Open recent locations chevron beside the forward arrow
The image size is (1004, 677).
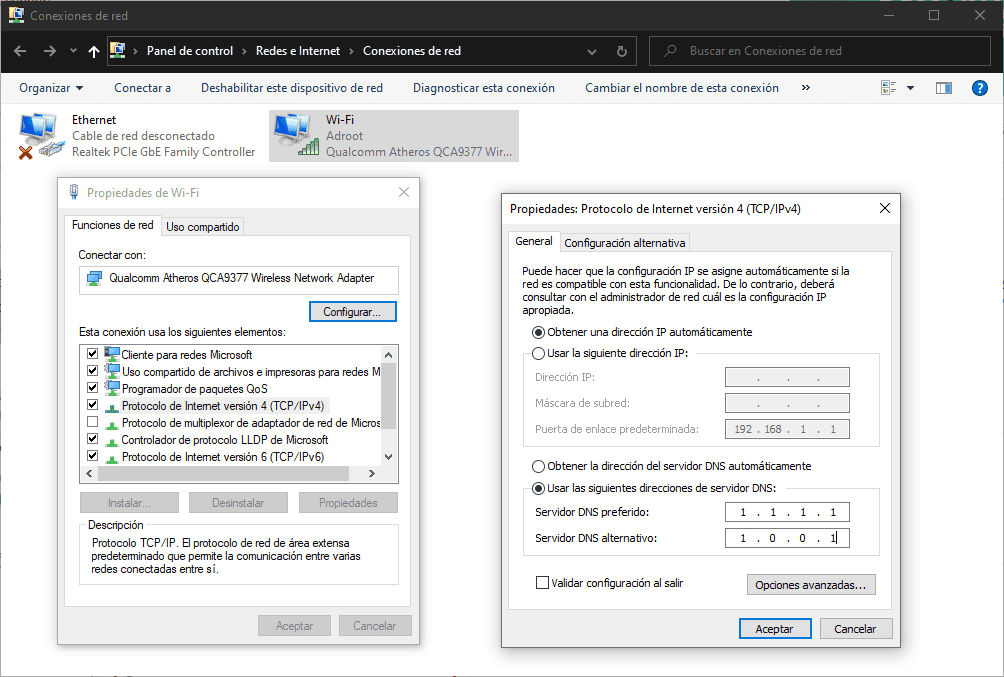[73, 51]
